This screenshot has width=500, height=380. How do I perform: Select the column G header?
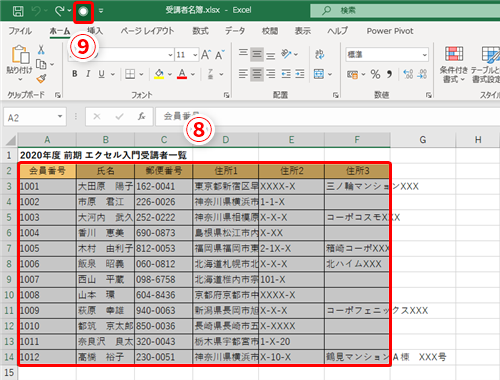[423, 140]
